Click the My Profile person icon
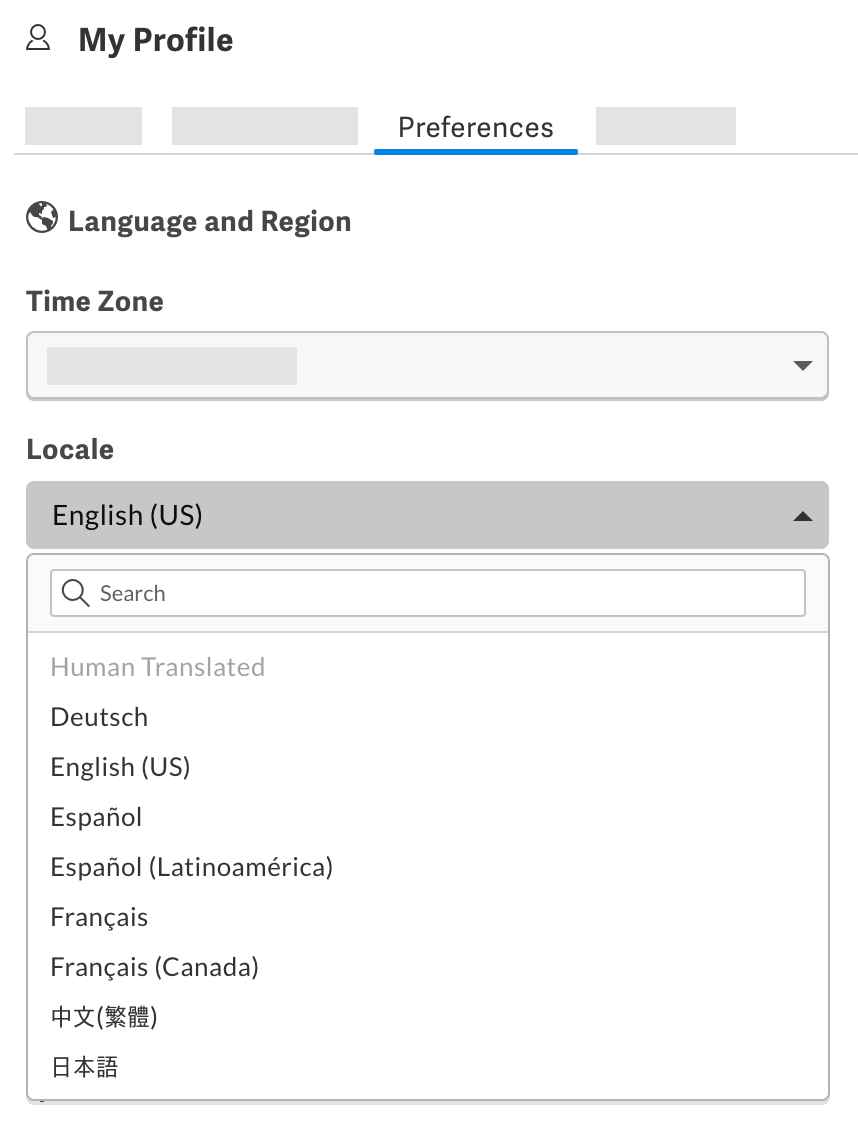 tap(37, 38)
